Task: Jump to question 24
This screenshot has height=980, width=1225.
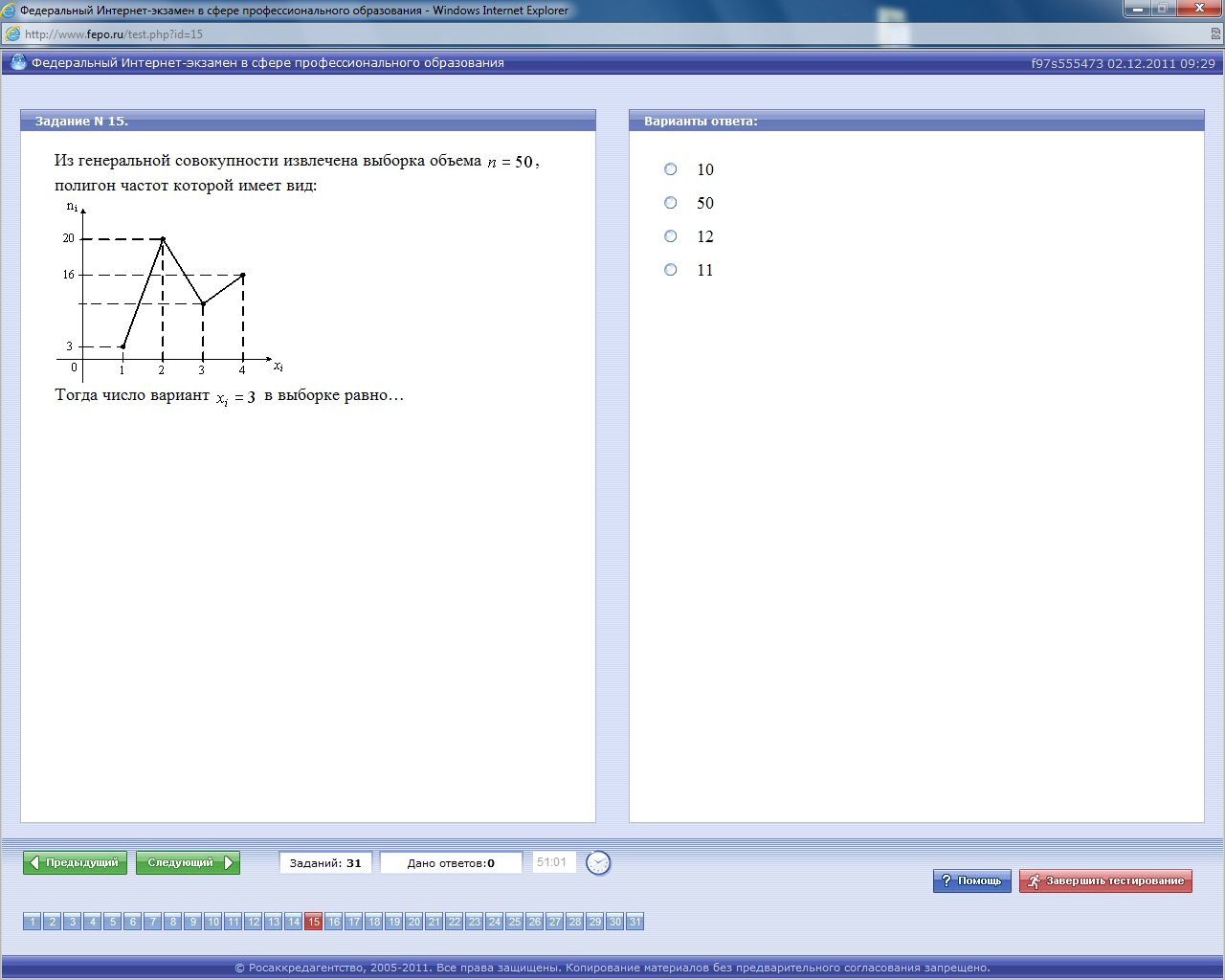Action: [x=495, y=922]
